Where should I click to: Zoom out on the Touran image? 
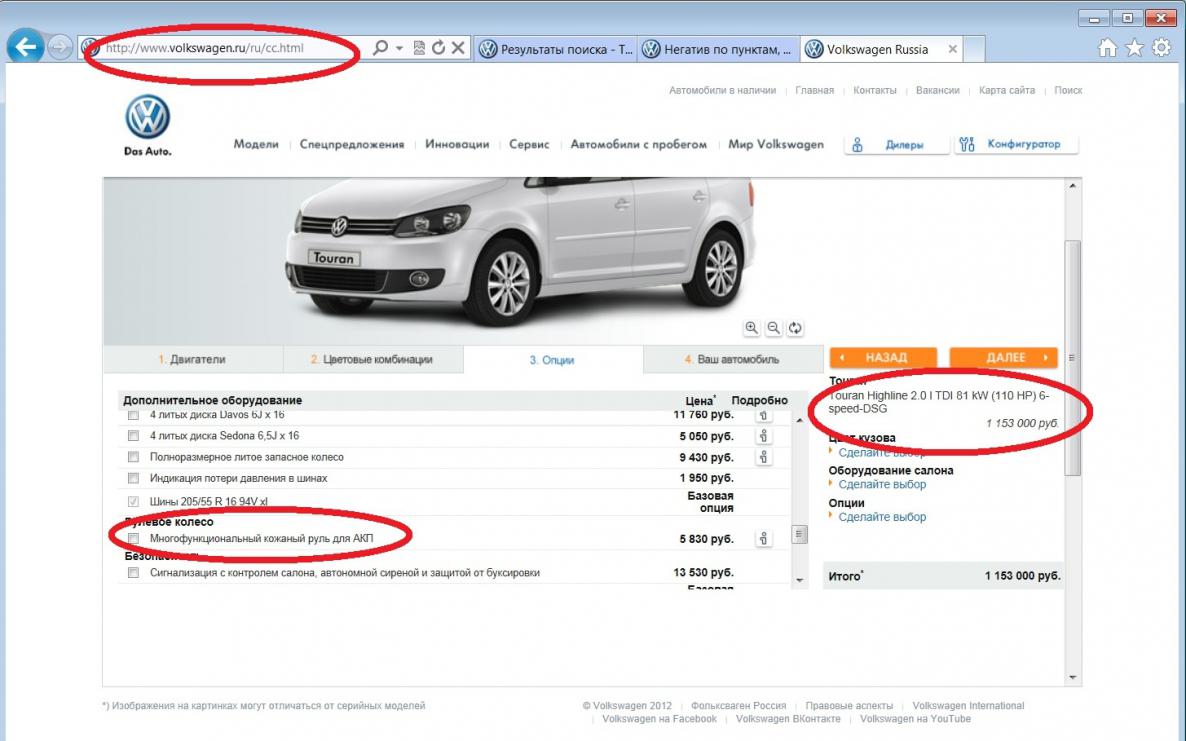click(773, 327)
